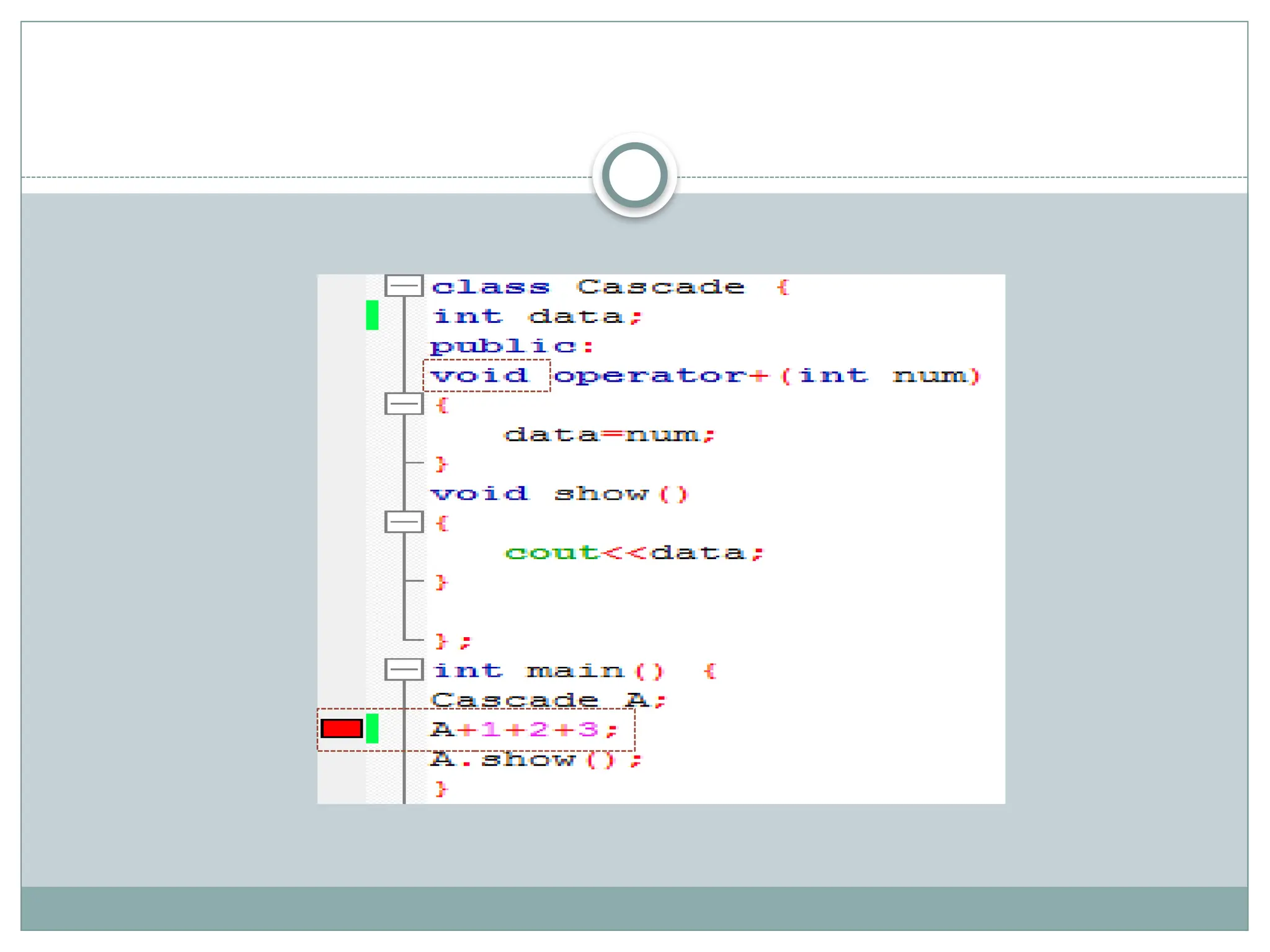Collapse the int main() fold box
Screen dimensions: 1270x952
[x=404, y=669]
